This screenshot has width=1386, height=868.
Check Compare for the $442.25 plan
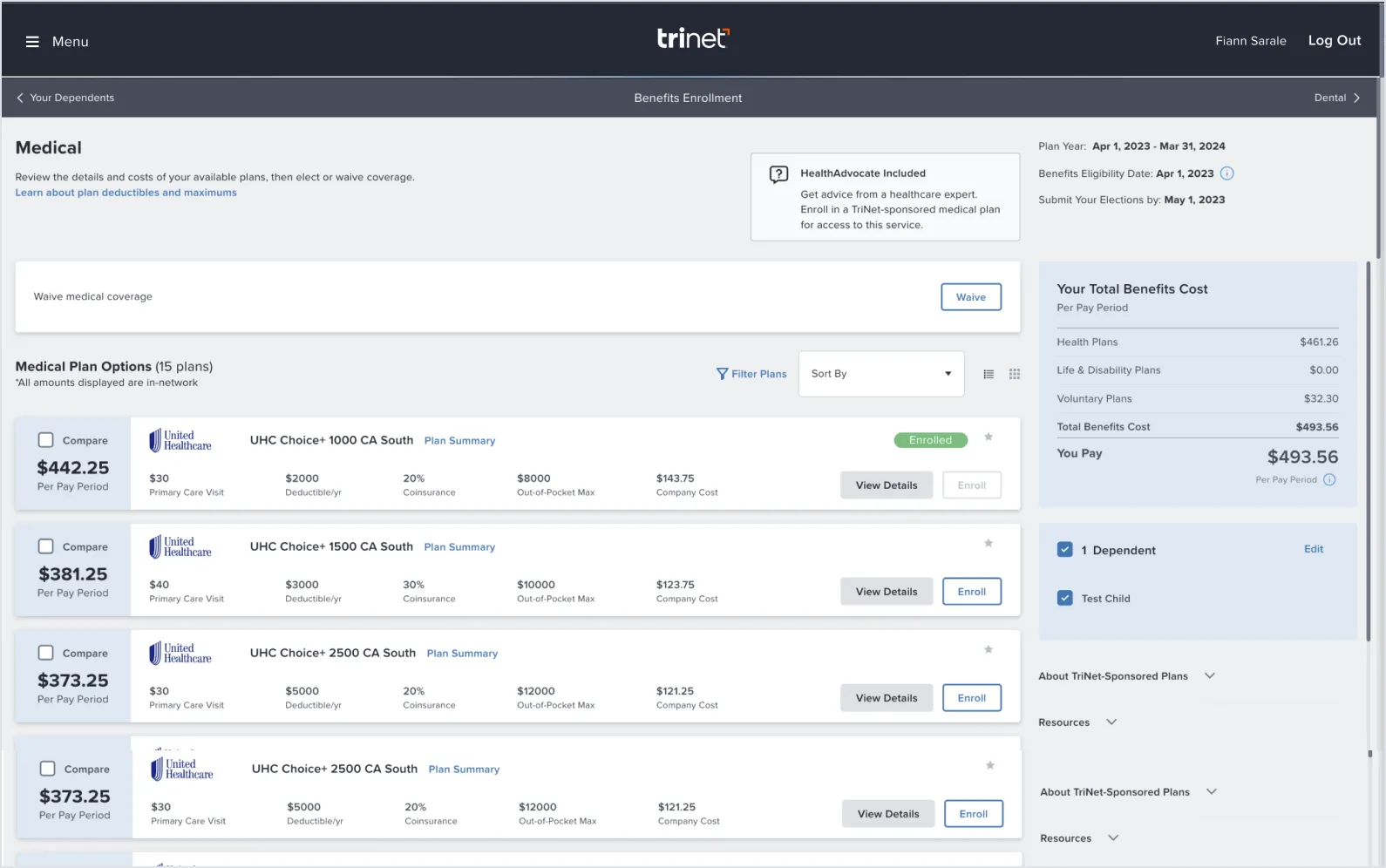(x=46, y=440)
